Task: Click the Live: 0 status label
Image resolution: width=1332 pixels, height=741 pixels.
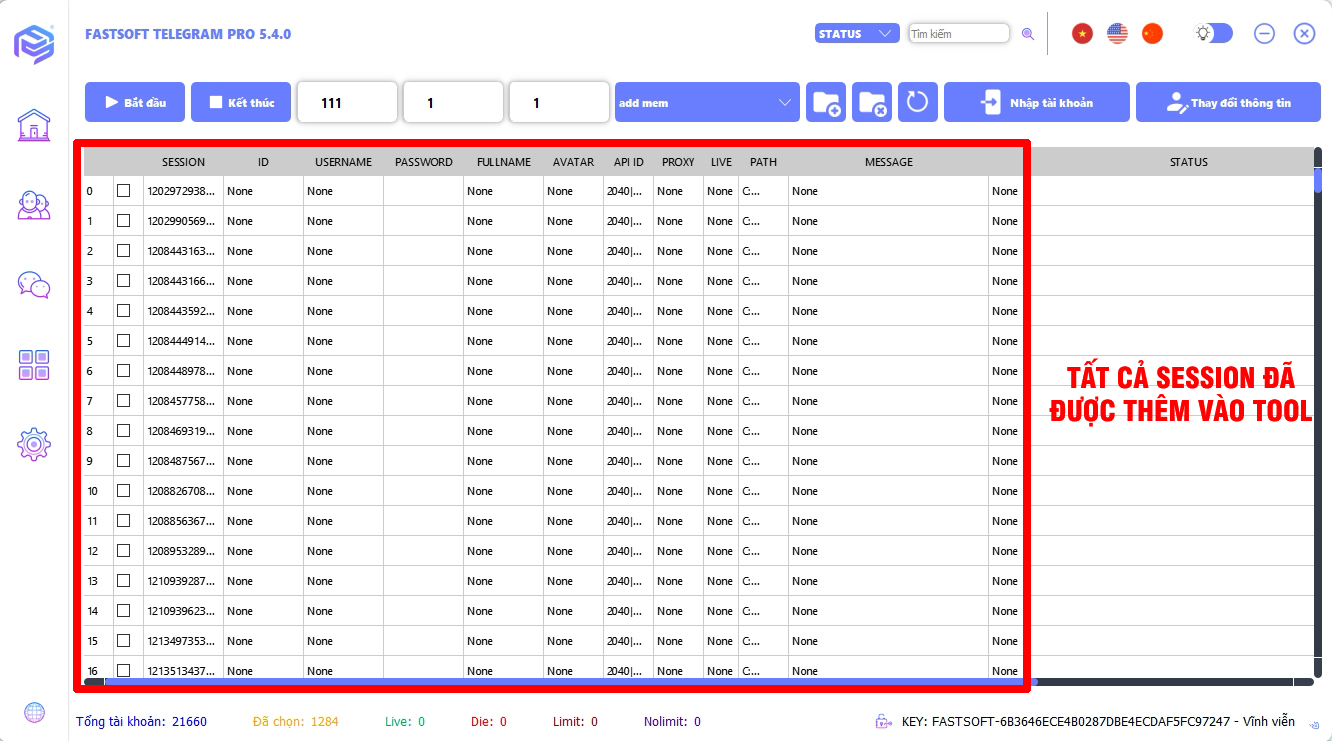Action: [405, 721]
